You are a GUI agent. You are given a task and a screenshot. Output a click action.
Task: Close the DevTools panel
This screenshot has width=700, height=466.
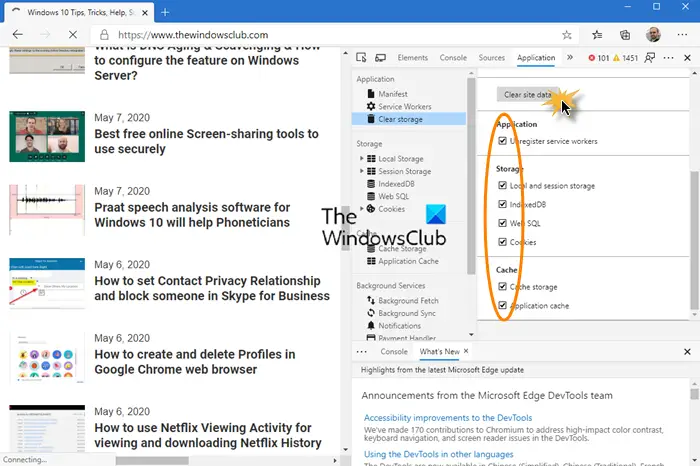pyautogui.click(x=687, y=58)
